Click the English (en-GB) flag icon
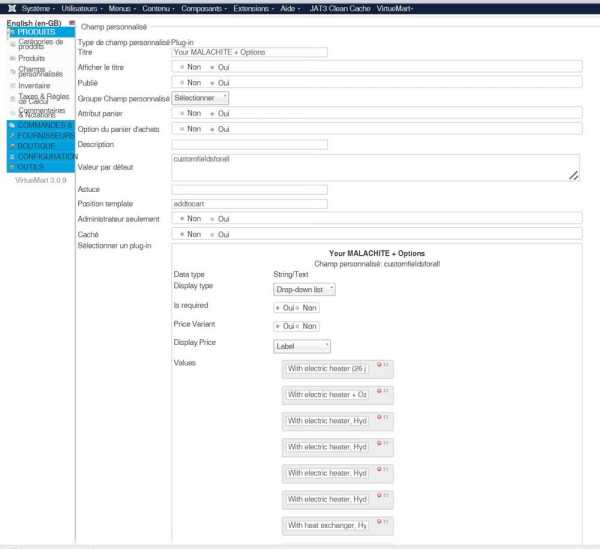This screenshot has height=549, width=600. [x=71, y=22]
